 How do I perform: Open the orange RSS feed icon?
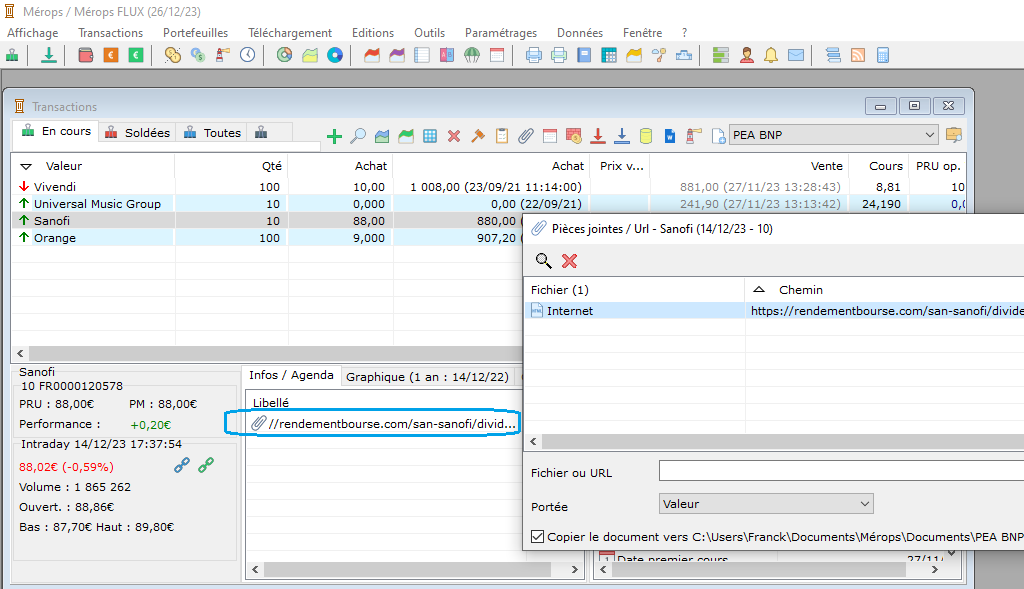coord(858,56)
